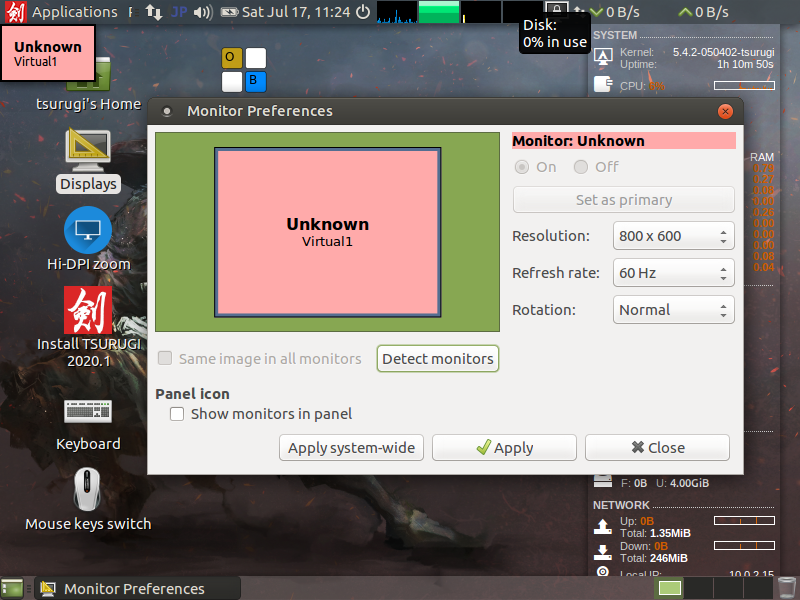The width and height of the screenshot is (800, 600).
Task: Open the Applications menu
Action: pos(74,12)
